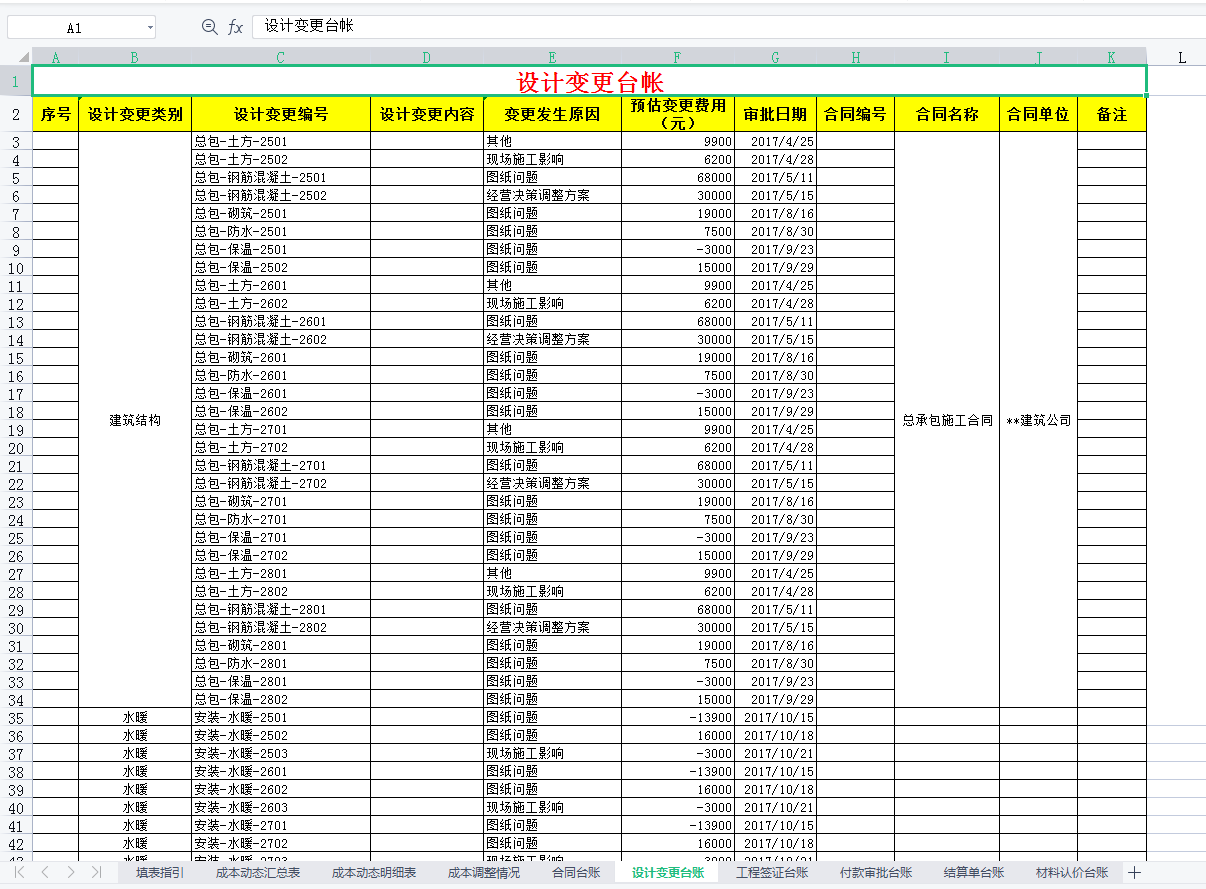Select cell 安装-水暖-2702
Viewport: 1206px width, 889px height.
(x=281, y=844)
